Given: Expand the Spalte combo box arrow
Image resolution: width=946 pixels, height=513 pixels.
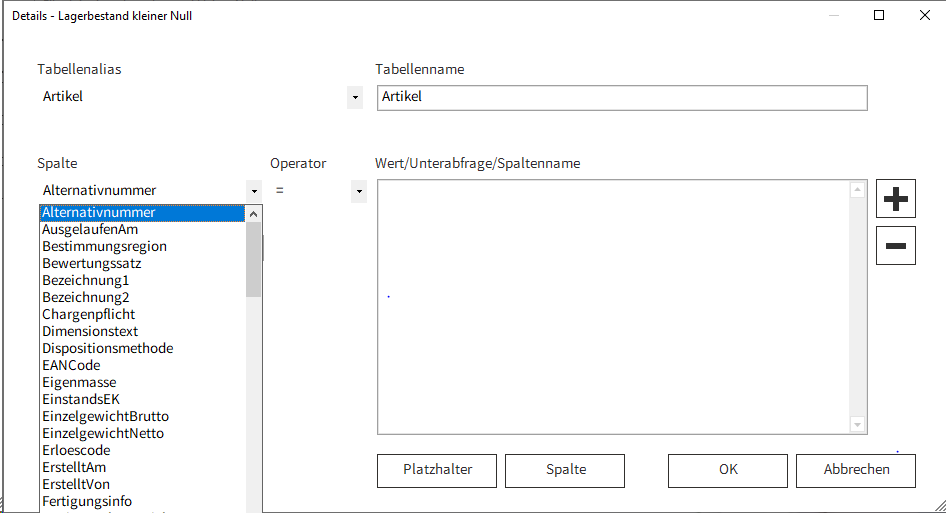Looking at the screenshot, I should 254,191.
